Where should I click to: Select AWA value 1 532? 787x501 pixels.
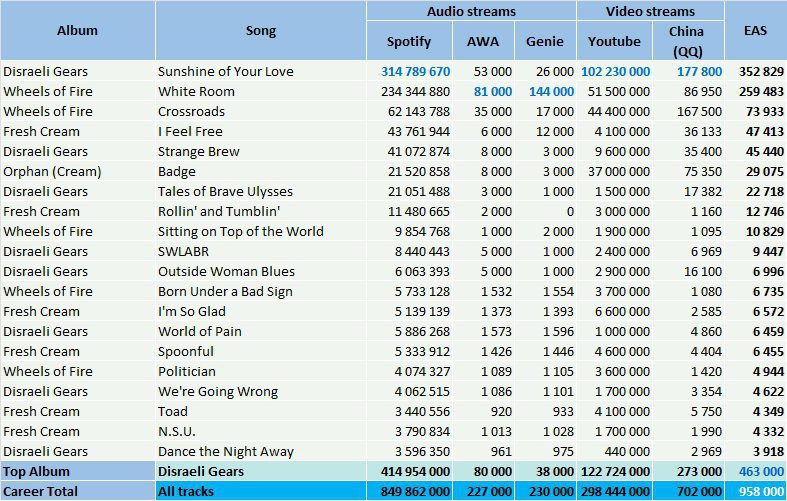tap(496, 292)
